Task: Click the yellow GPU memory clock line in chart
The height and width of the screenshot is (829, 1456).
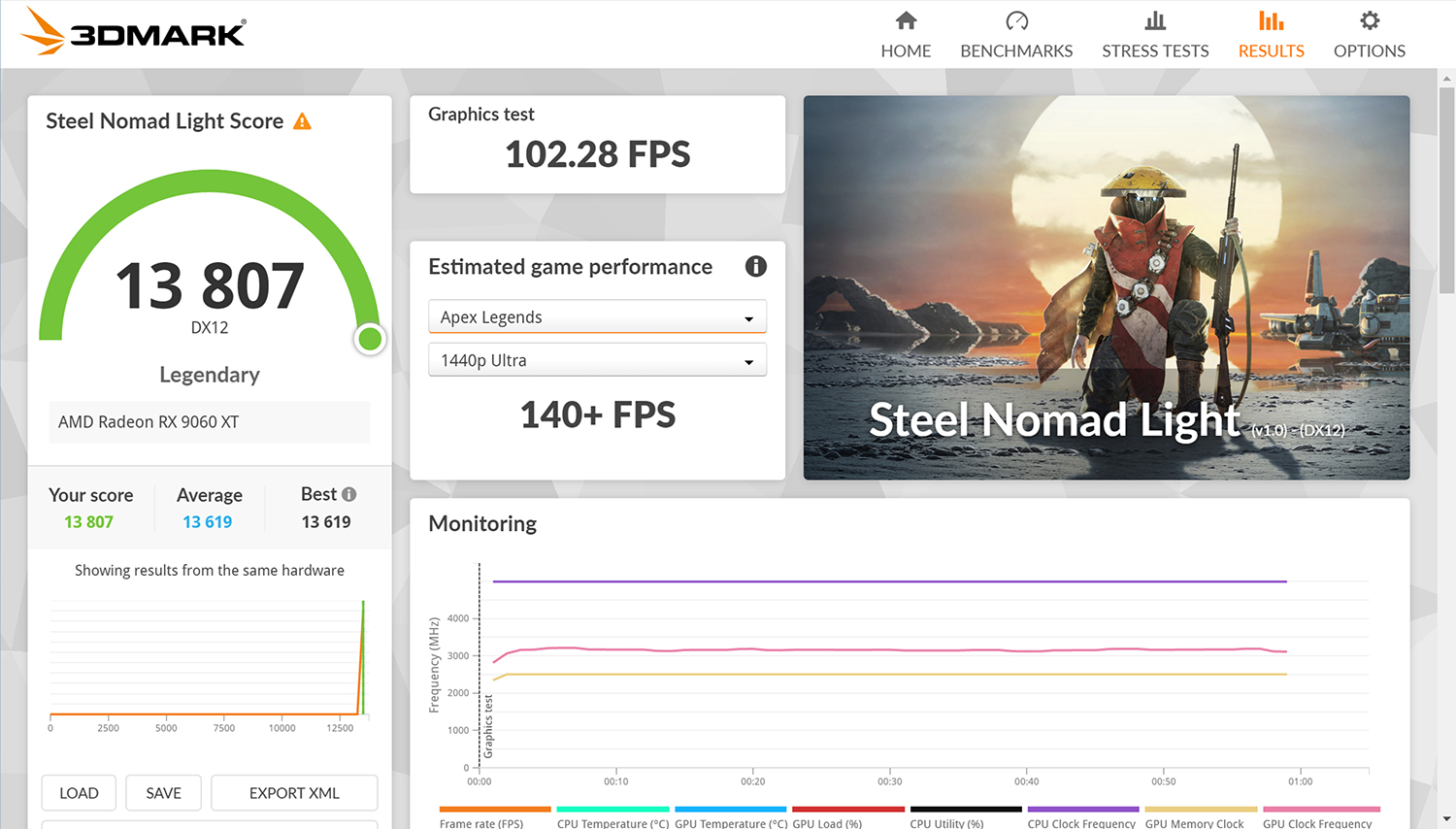Action: [890, 674]
